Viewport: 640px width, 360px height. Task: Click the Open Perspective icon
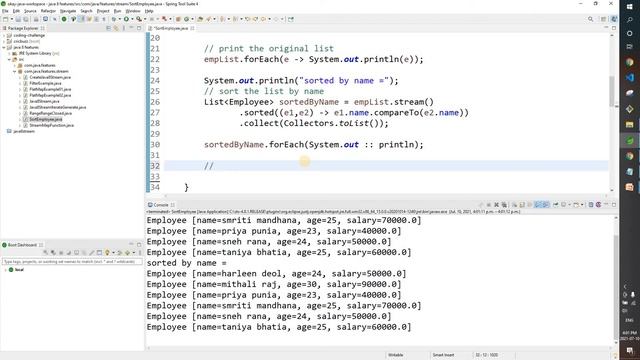click(603, 19)
